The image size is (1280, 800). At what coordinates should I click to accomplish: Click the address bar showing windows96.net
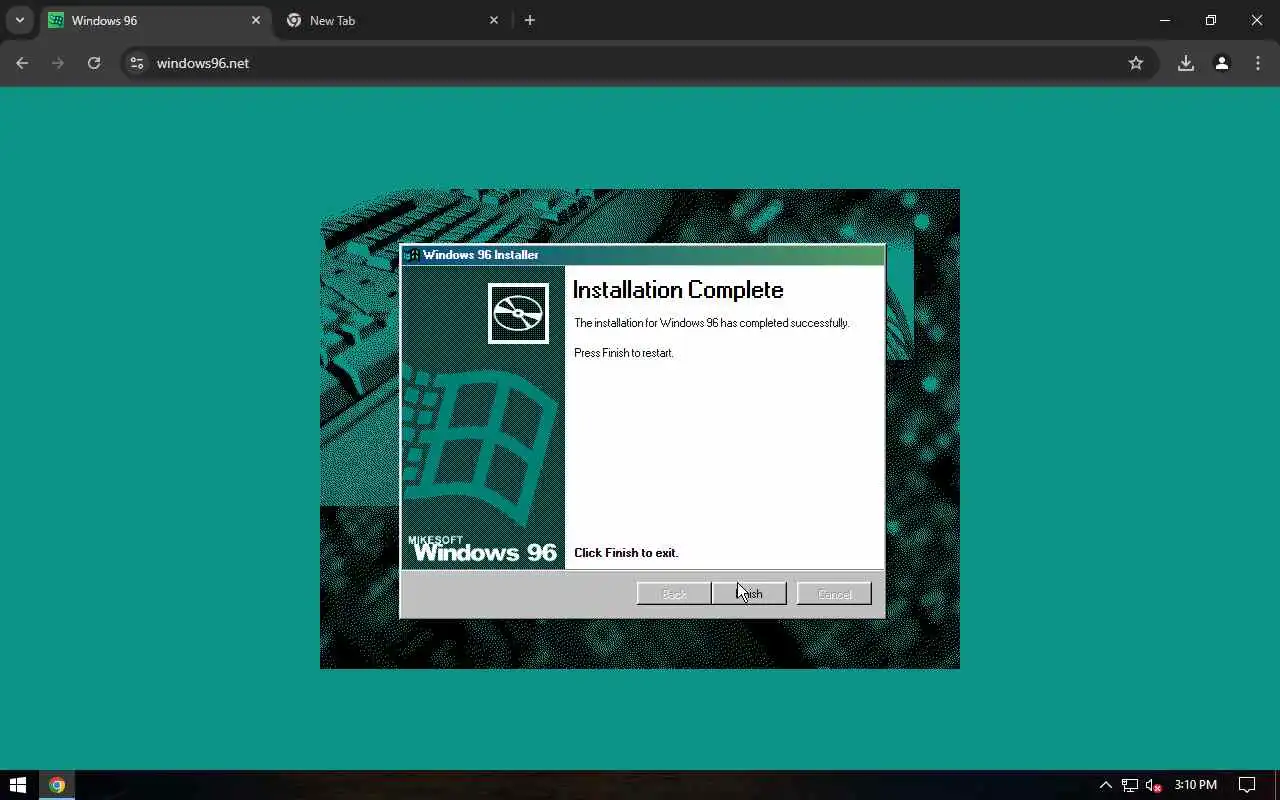[640, 63]
